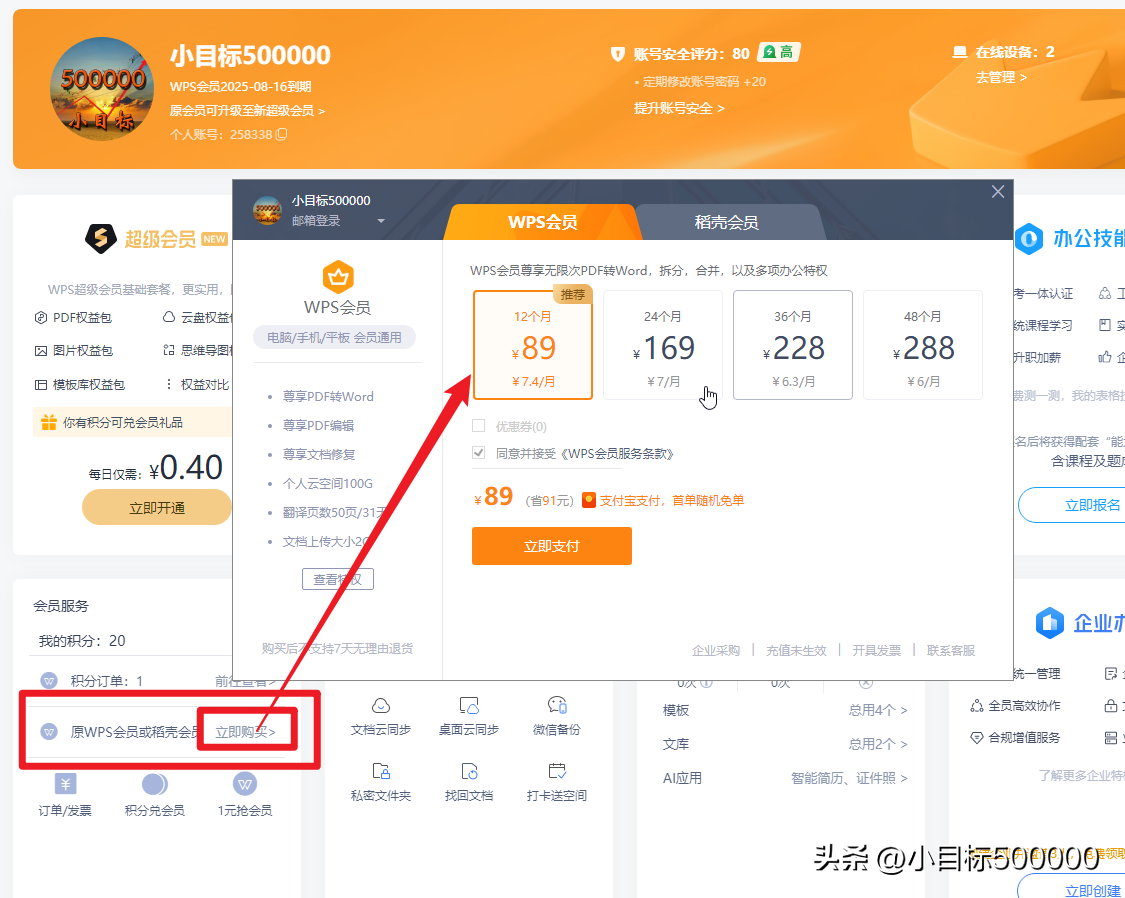
Task: Click the WPS会员 orange crown icon
Action: point(338,276)
